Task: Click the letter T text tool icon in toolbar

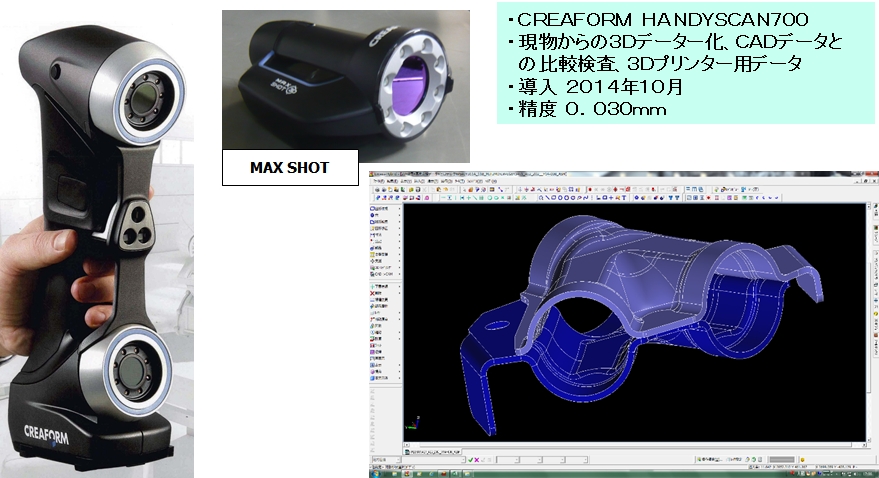Action: 624,198
